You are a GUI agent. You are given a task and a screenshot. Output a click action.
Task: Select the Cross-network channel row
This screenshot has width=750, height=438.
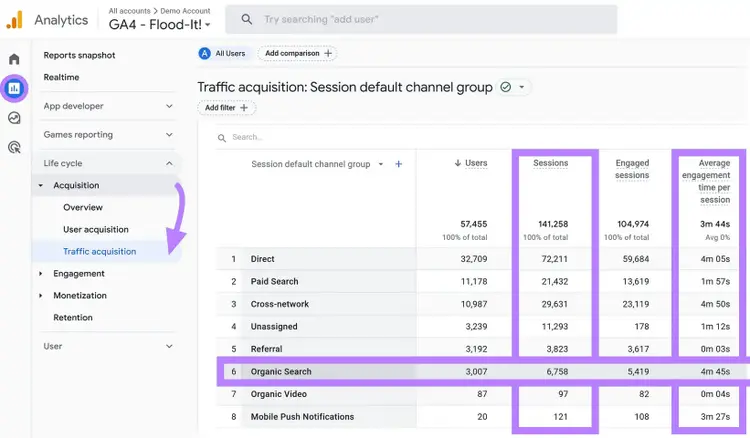pyautogui.click(x=482, y=304)
